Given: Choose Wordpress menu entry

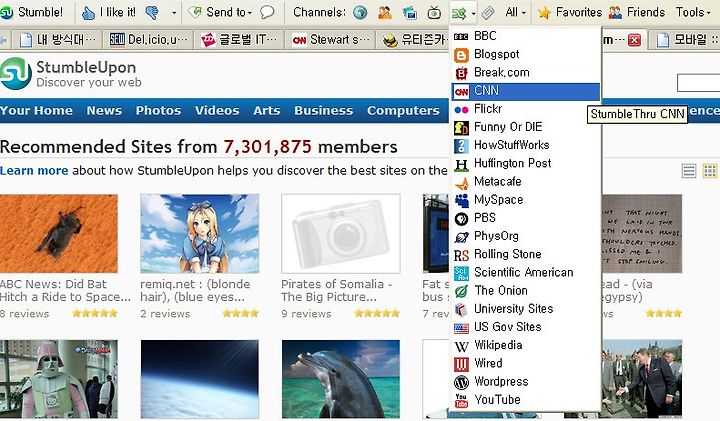Looking at the screenshot, I should 526,382.
